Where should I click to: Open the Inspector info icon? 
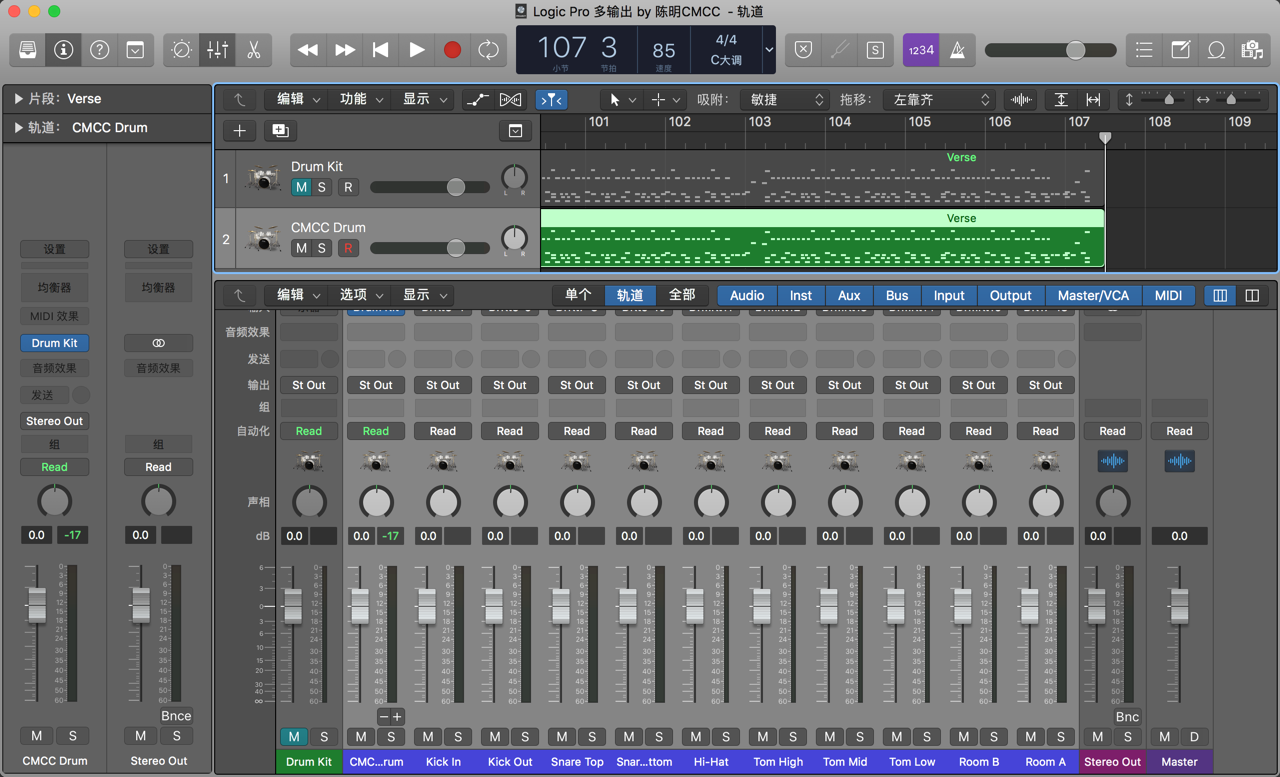coord(63,50)
